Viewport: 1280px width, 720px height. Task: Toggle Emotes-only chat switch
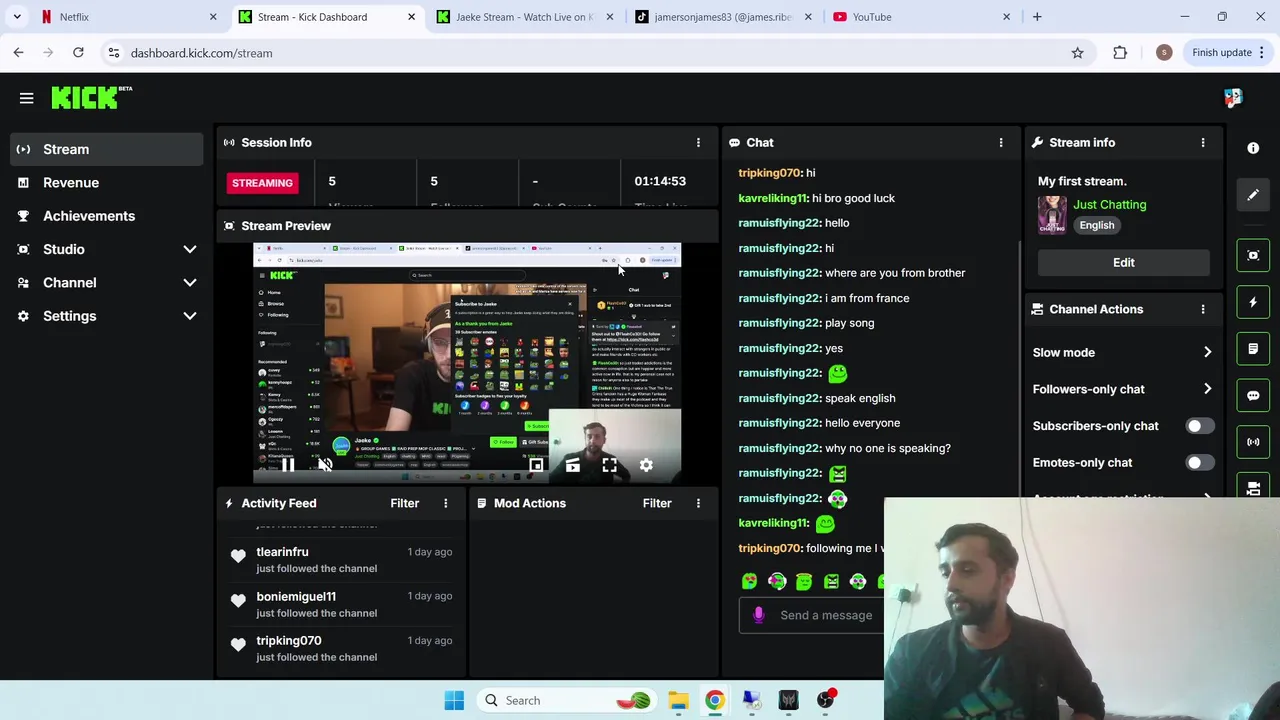click(x=1199, y=463)
